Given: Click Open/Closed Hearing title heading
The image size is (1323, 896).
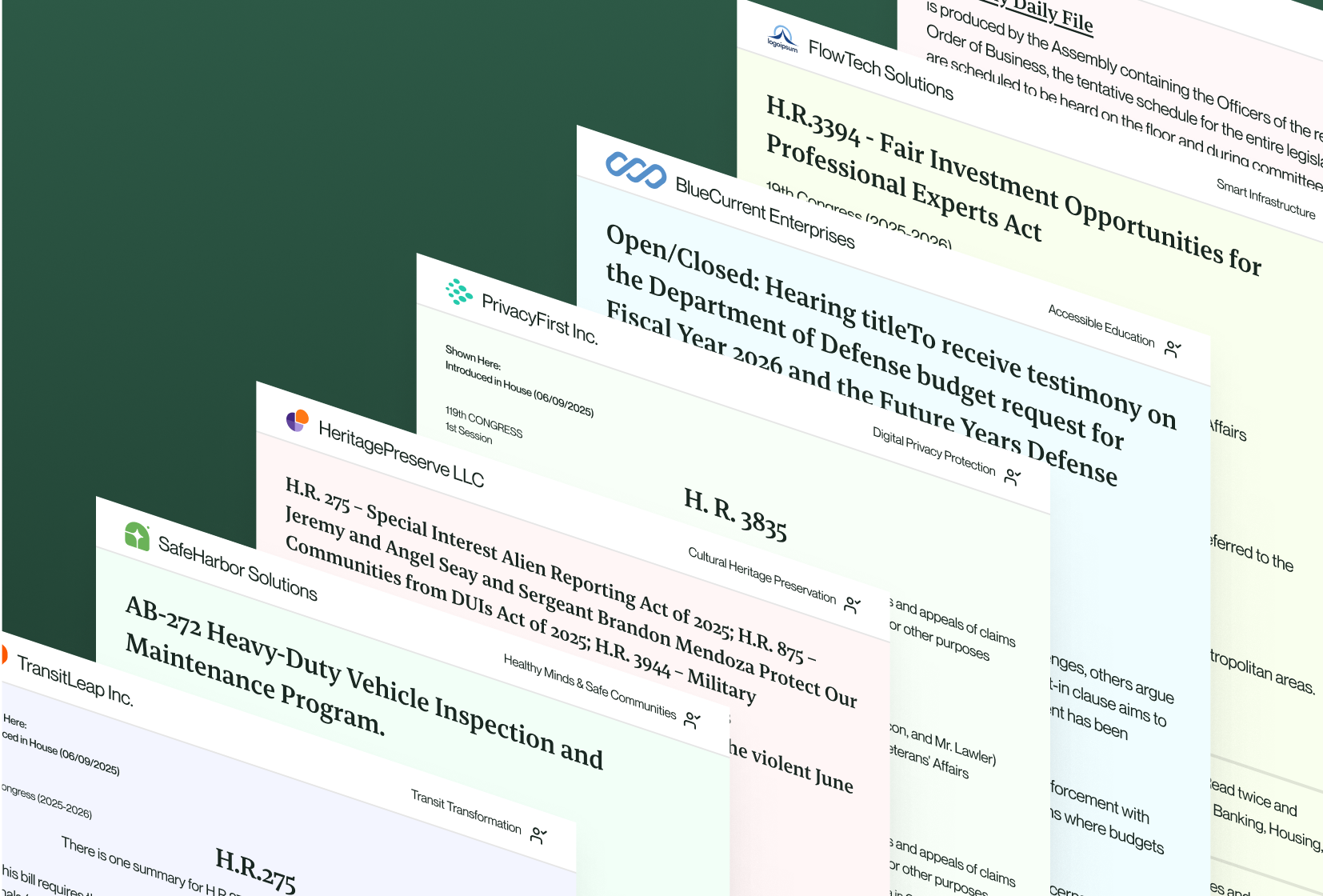Looking at the screenshot, I should point(891,355).
